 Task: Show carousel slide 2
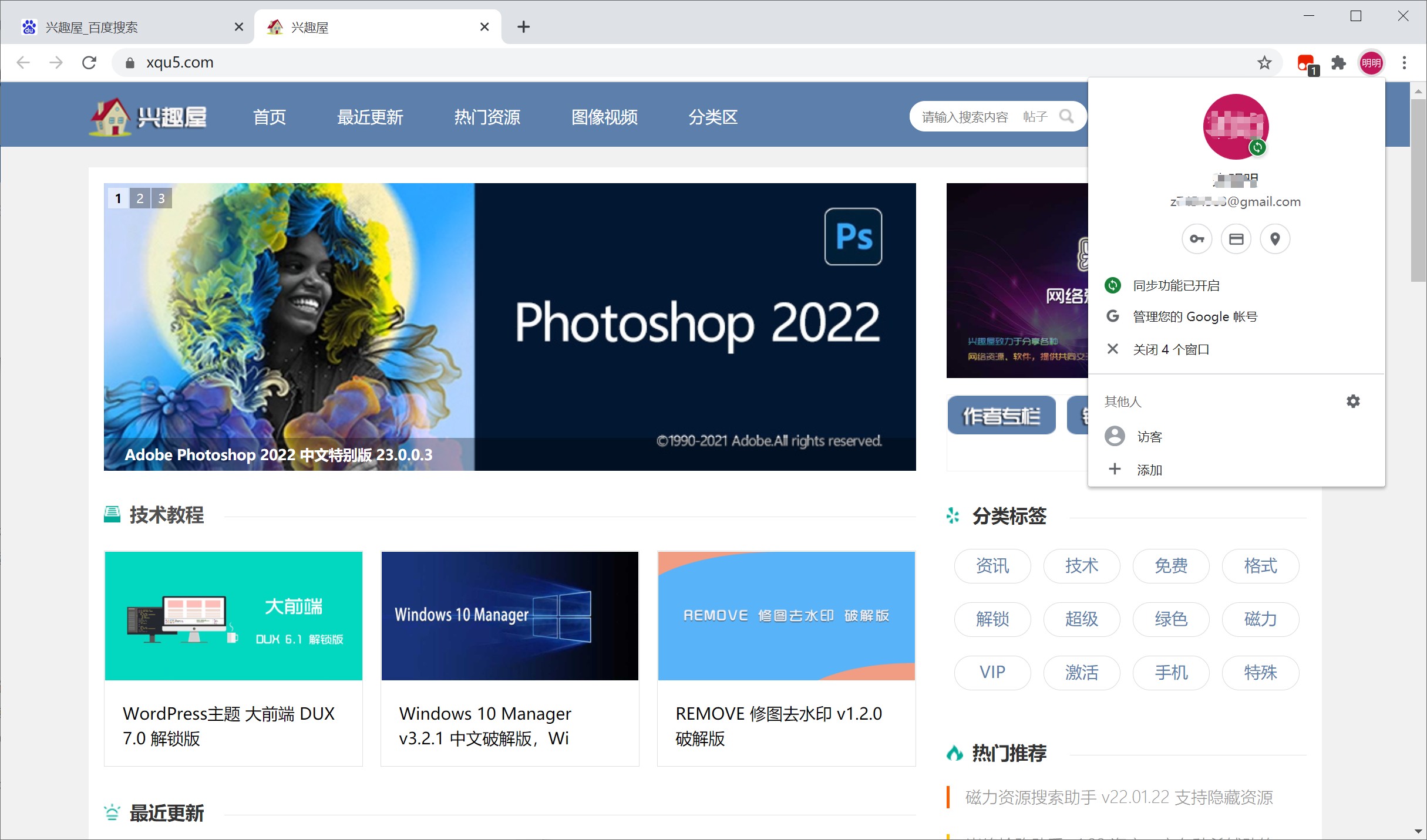[x=140, y=198]
